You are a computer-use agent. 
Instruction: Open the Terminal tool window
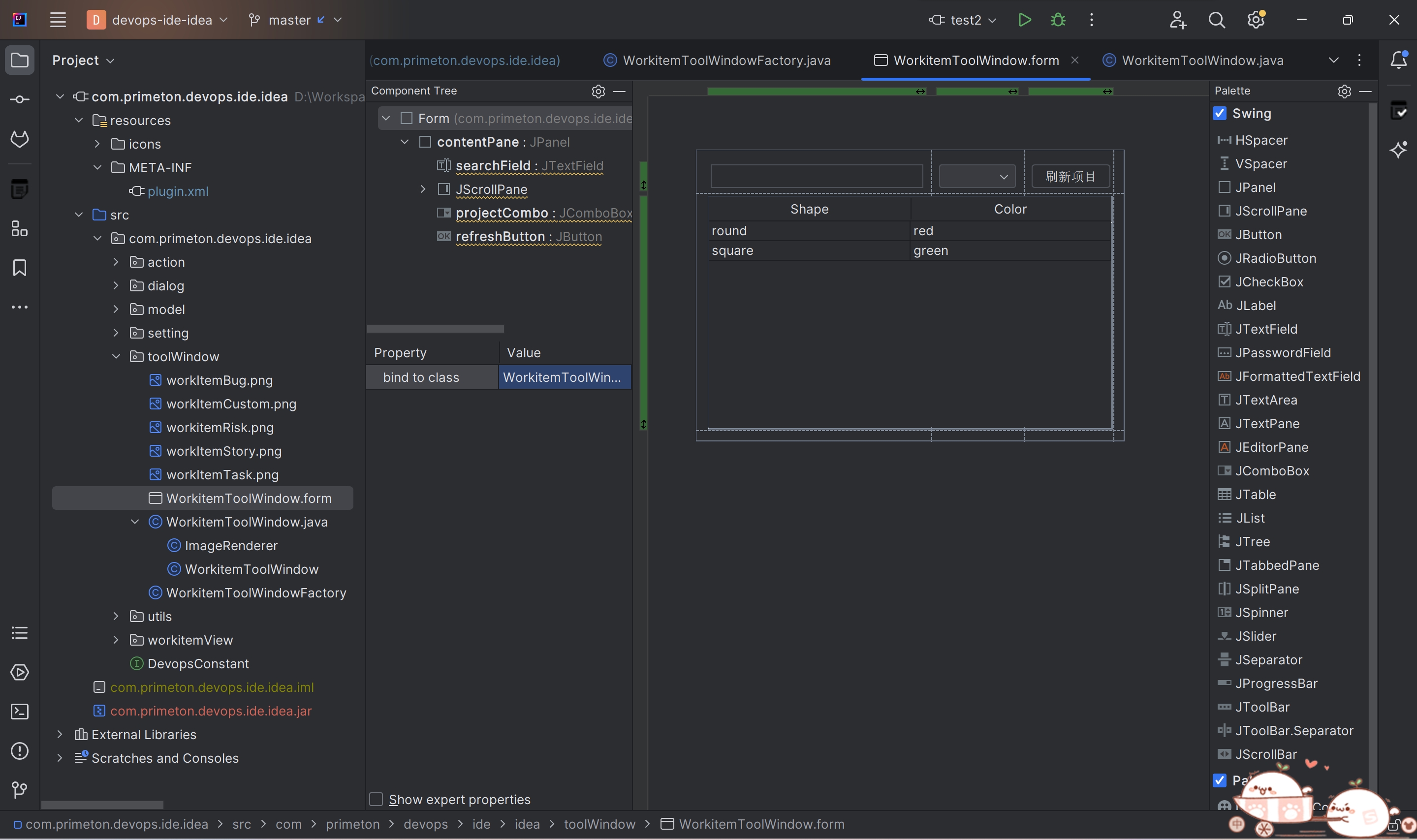click(x=19, y=712)
